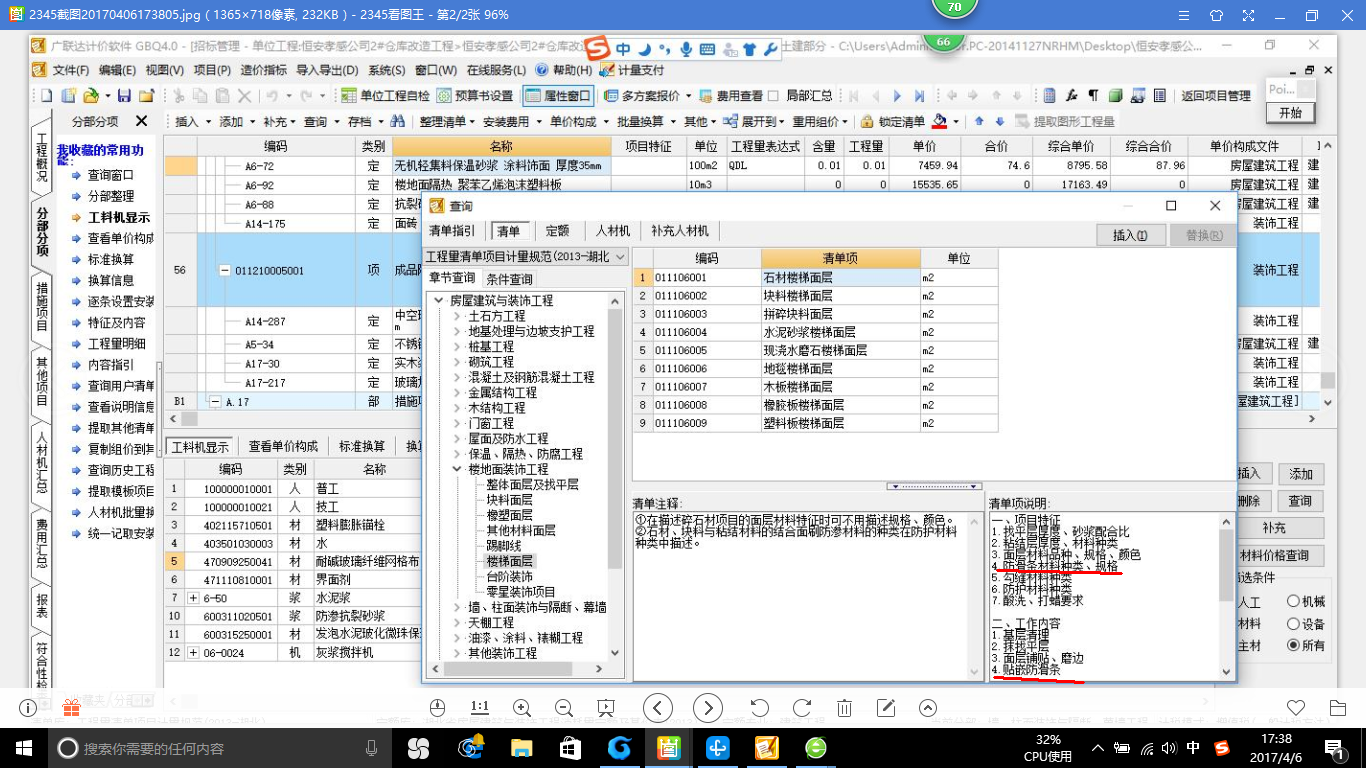Open the 在线服务(L) menu
The height and width of the screenshot is (768, 1366).
496,70
